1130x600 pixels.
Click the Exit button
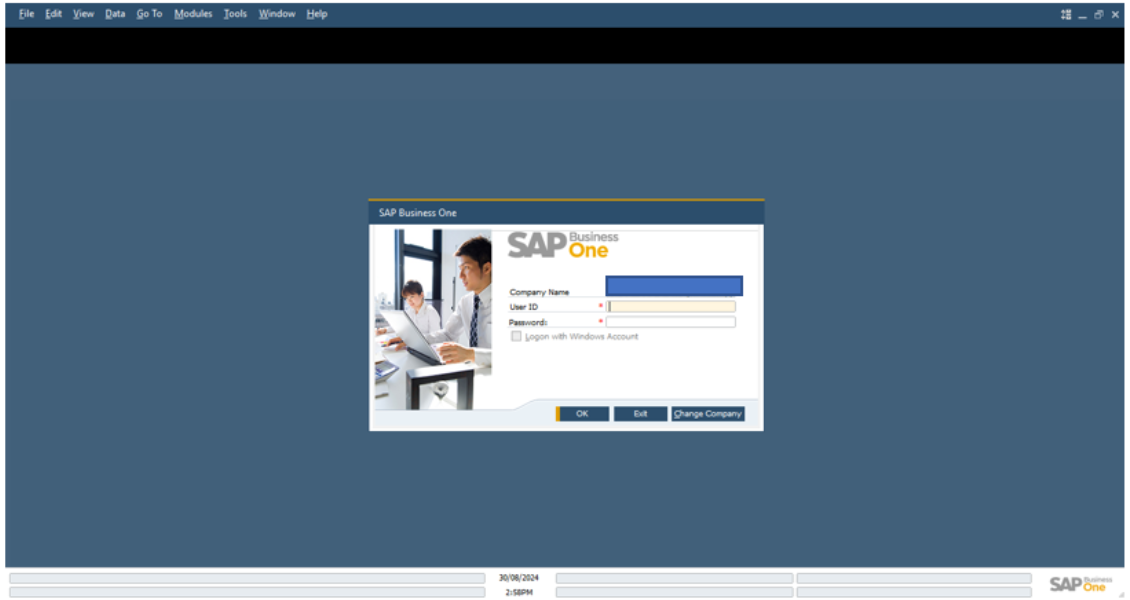click(640, 414)
